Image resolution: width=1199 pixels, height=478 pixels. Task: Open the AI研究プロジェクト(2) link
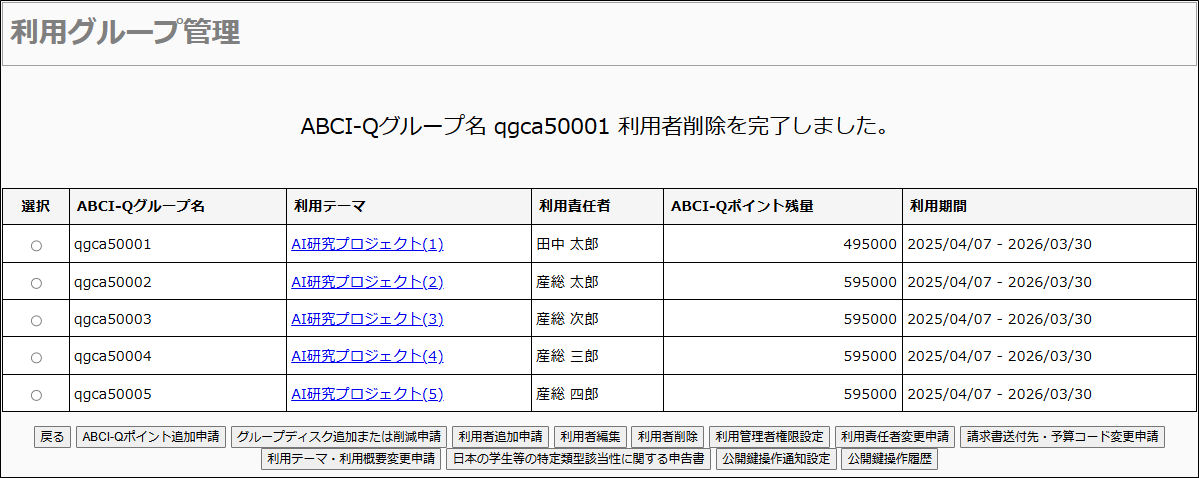point(367,282)
